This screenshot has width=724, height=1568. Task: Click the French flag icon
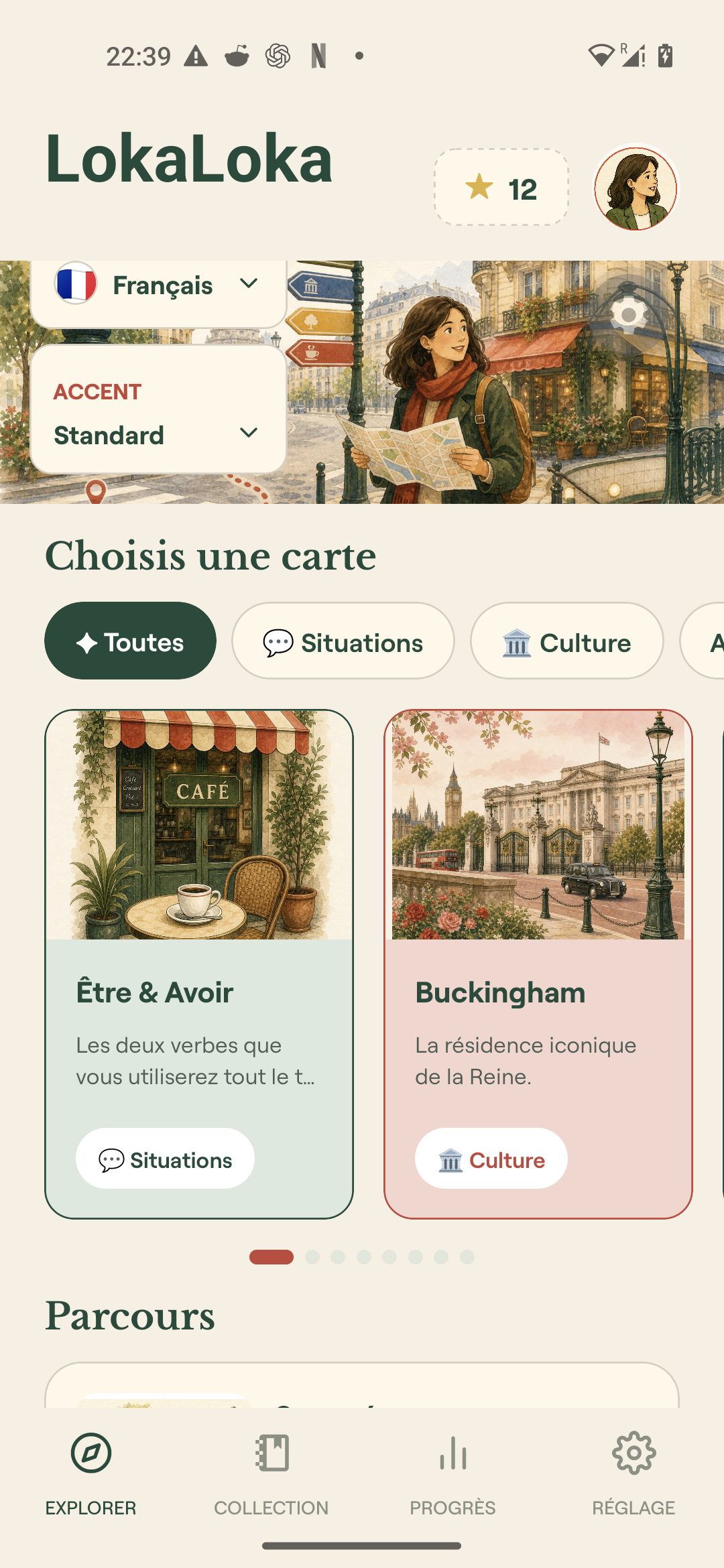pyautogui.click(x=76, y=283)
